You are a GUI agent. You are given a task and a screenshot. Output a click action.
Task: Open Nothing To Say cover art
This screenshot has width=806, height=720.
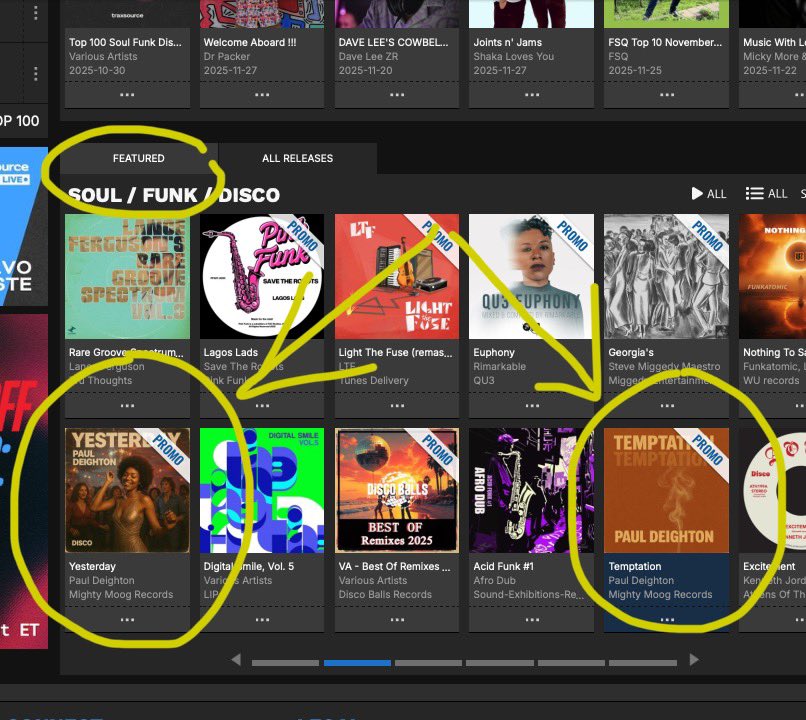[x=772, y=276]
